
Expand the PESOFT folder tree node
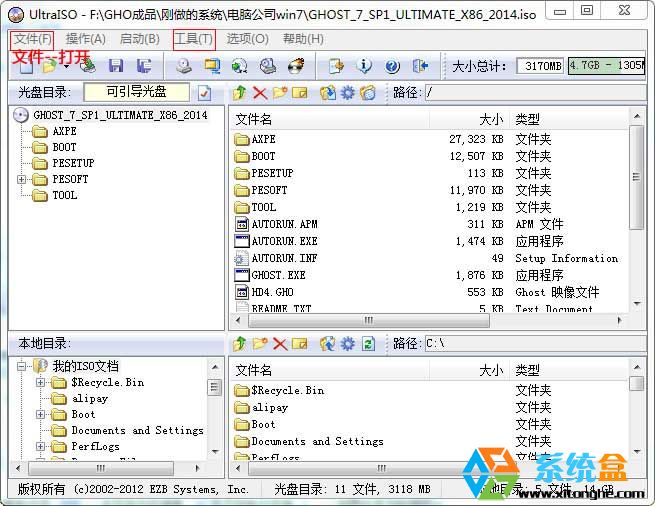pos(21,179)
